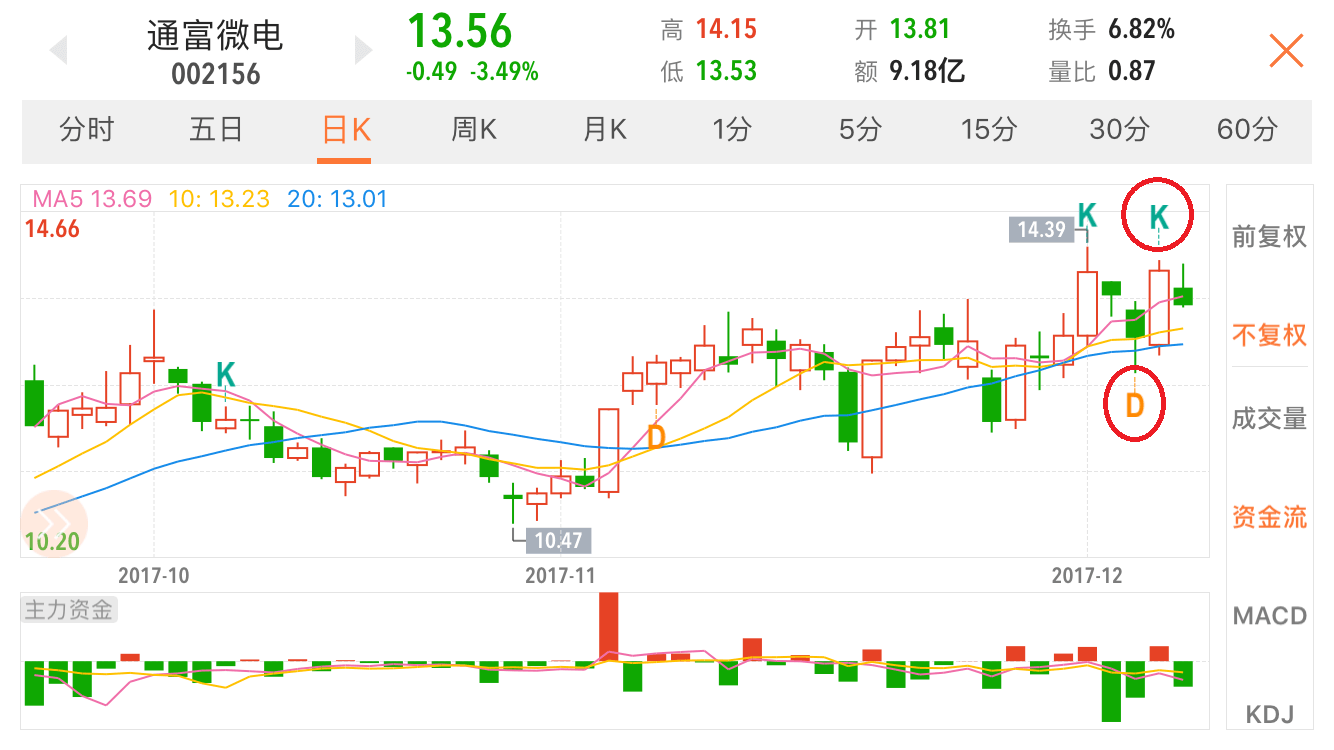
Task: Click the 2017-12 date axis label
Action: click(1088, 576)
